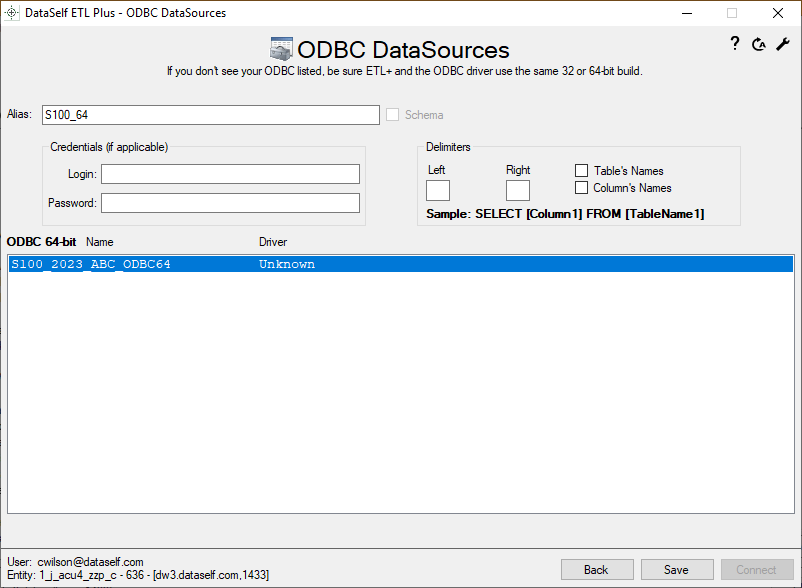The image size is (802, 588).
Task: Close the ODBC DataSources window
Action: pos(778,13)
